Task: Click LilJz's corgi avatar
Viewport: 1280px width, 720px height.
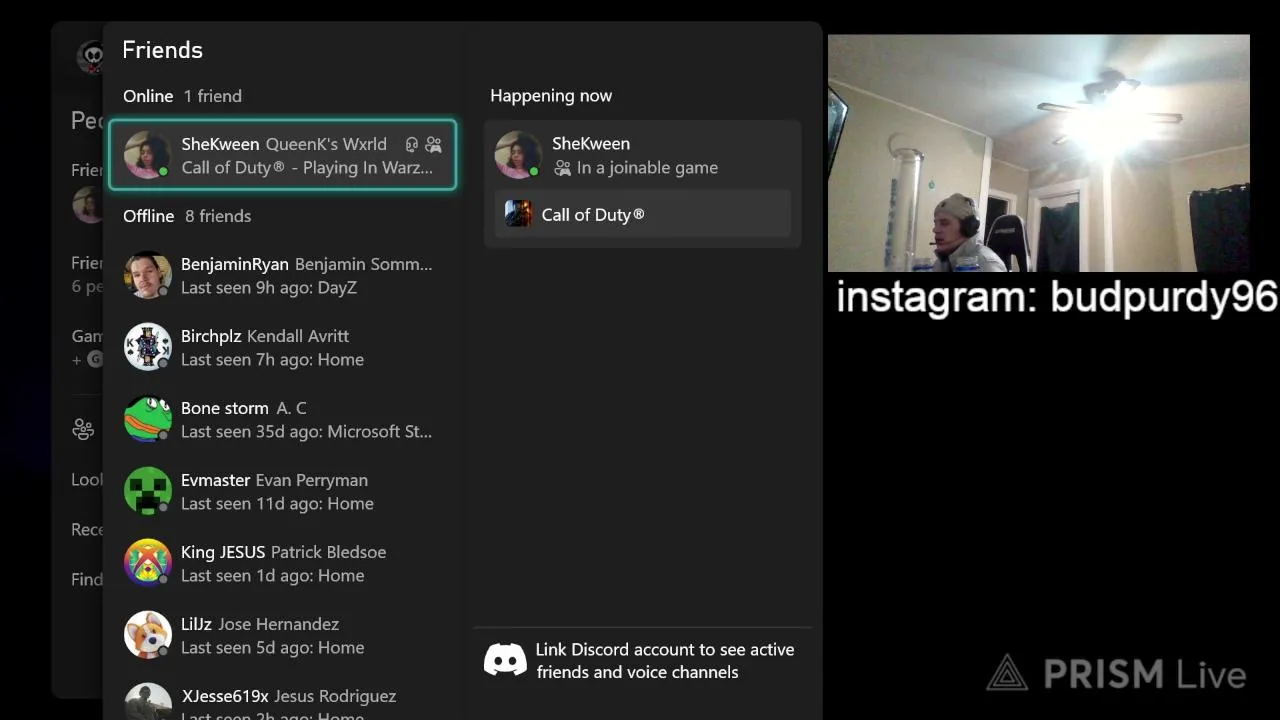Action: pos(148,635)
